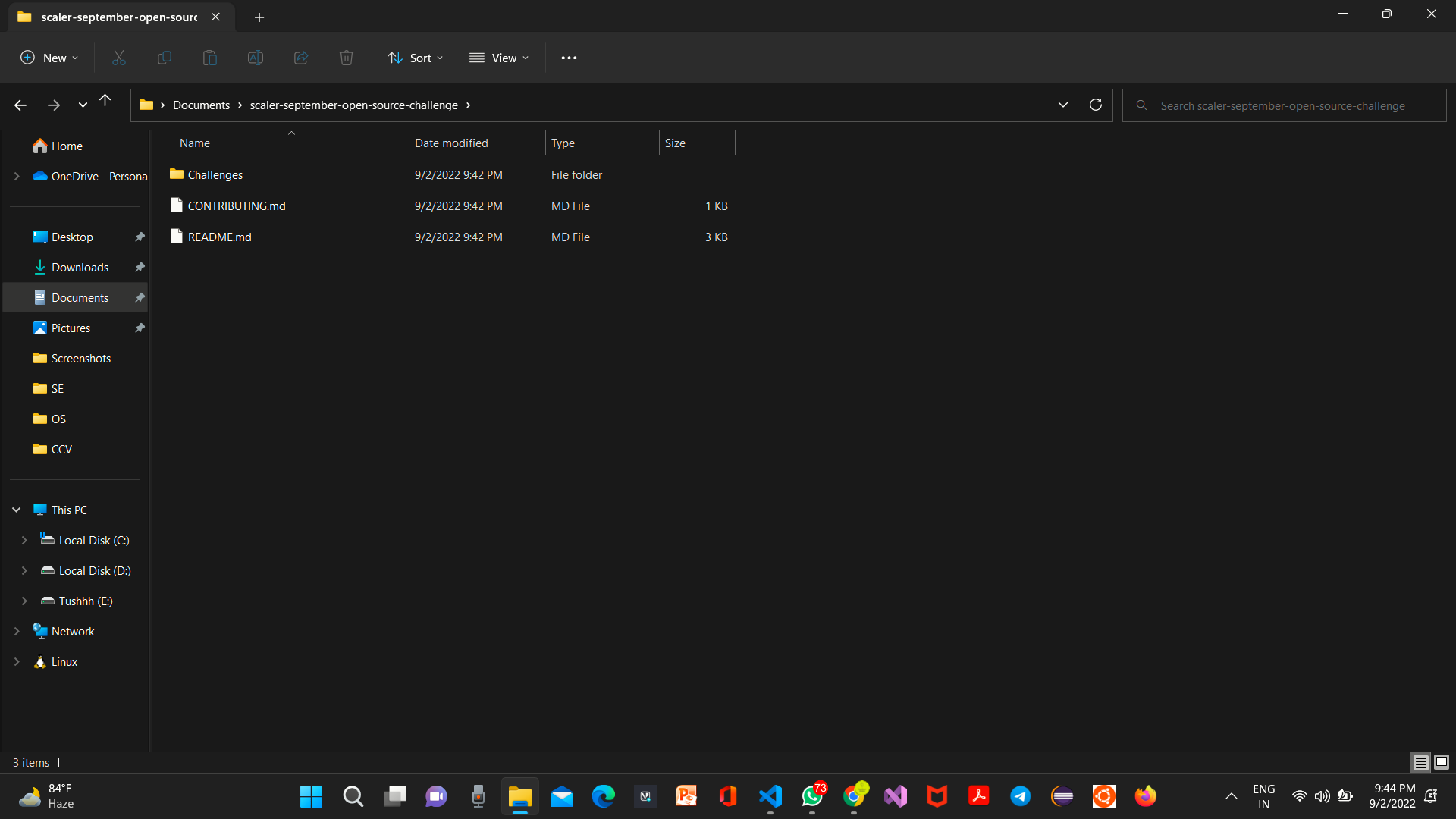Refresh the folder with the refresh icon

pos(1095,105)
